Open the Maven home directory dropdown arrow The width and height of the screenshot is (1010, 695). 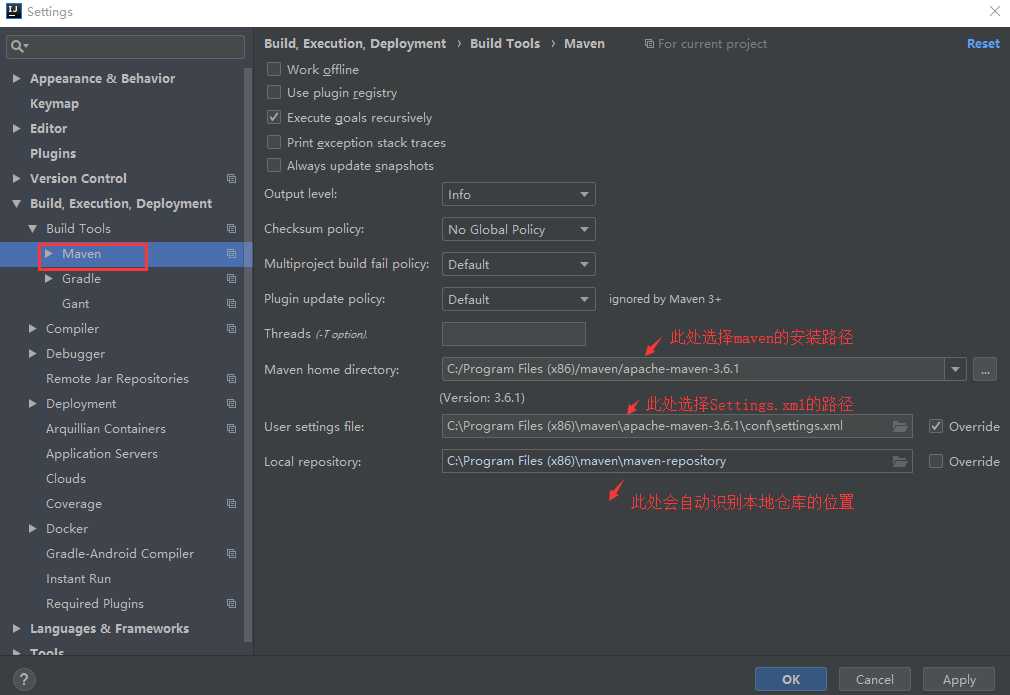tap(955, 369)
